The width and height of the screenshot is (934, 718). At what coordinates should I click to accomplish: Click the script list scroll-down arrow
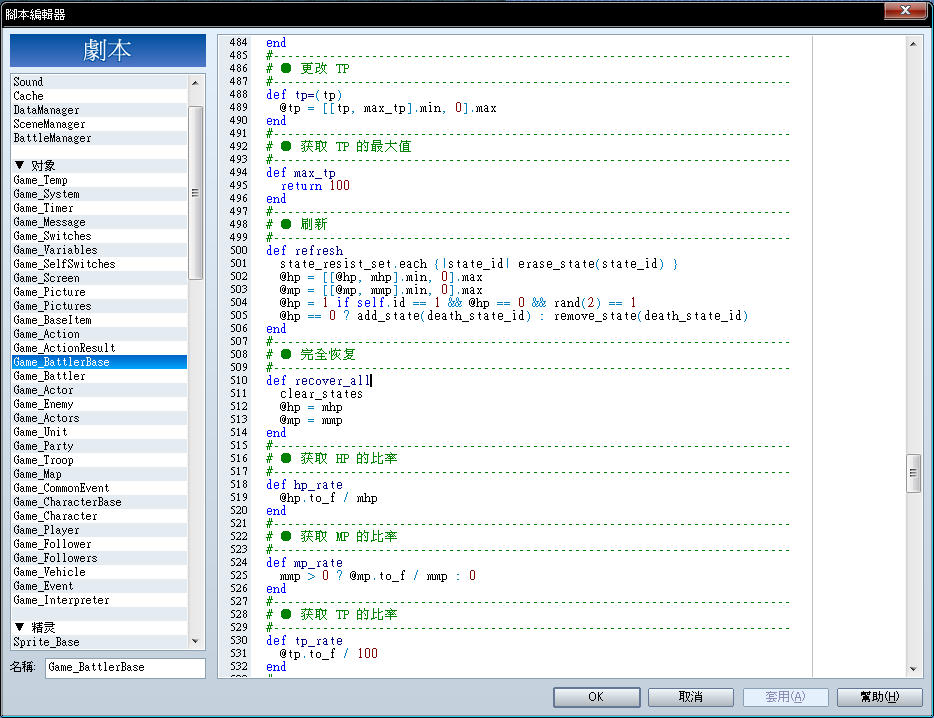195,641
